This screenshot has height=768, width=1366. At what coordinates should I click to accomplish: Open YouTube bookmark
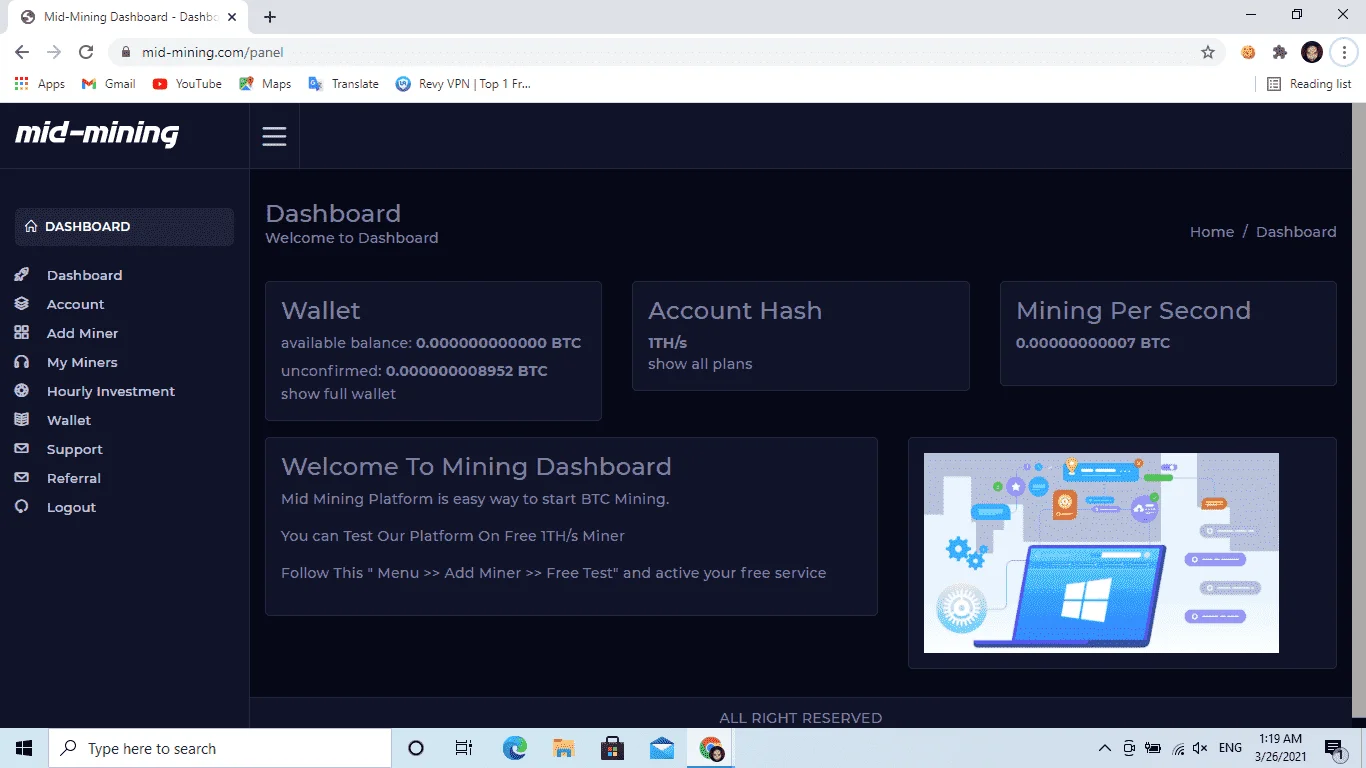[187, 84]
